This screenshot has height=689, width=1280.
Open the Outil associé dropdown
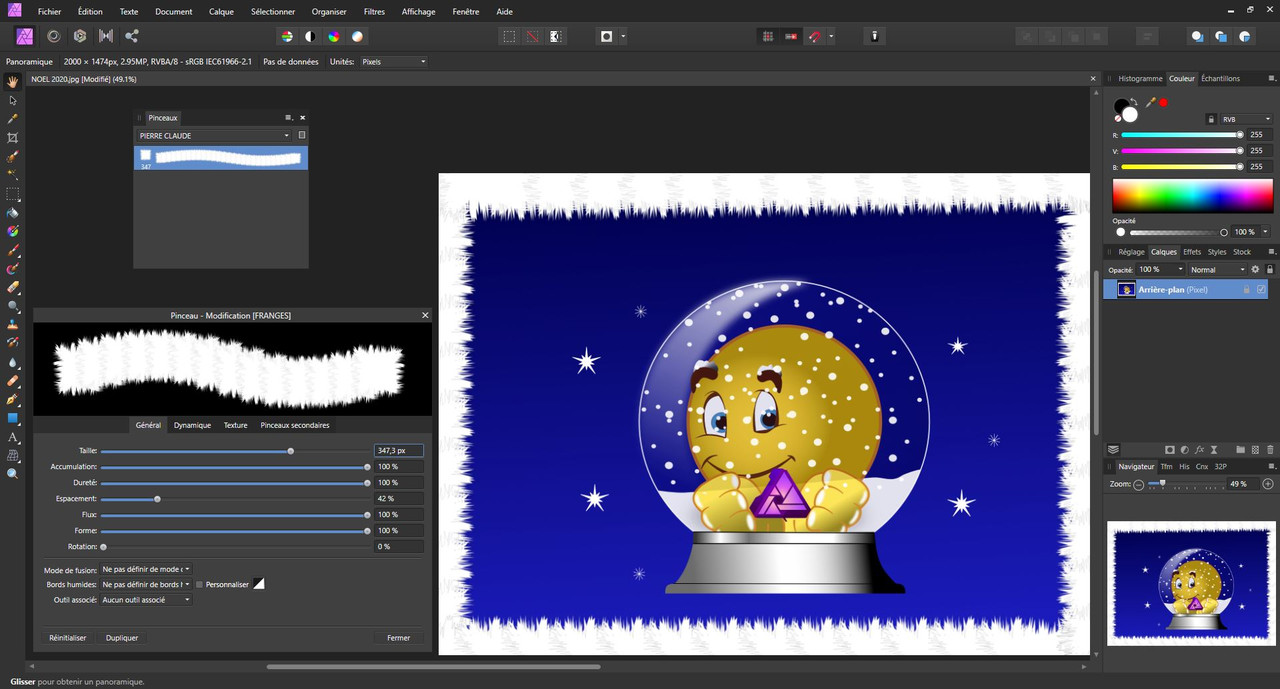click(146, 600)
